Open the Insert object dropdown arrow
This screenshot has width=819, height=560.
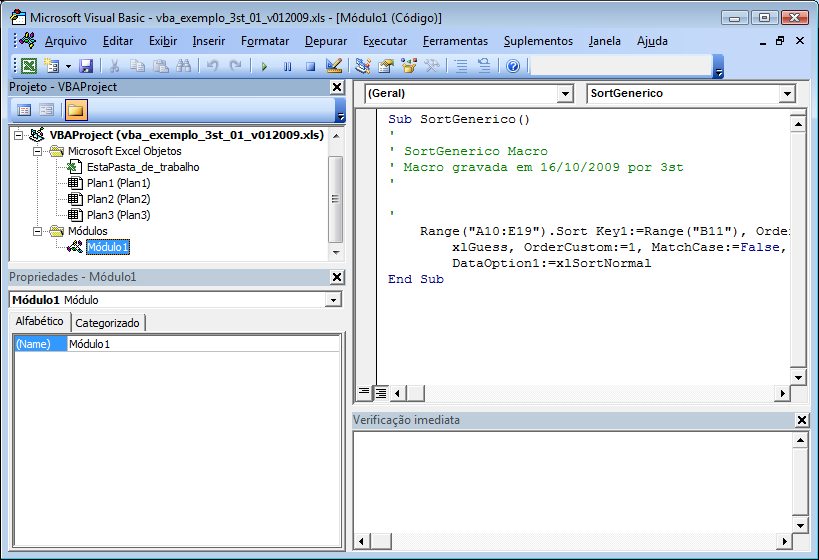(68, 66)
